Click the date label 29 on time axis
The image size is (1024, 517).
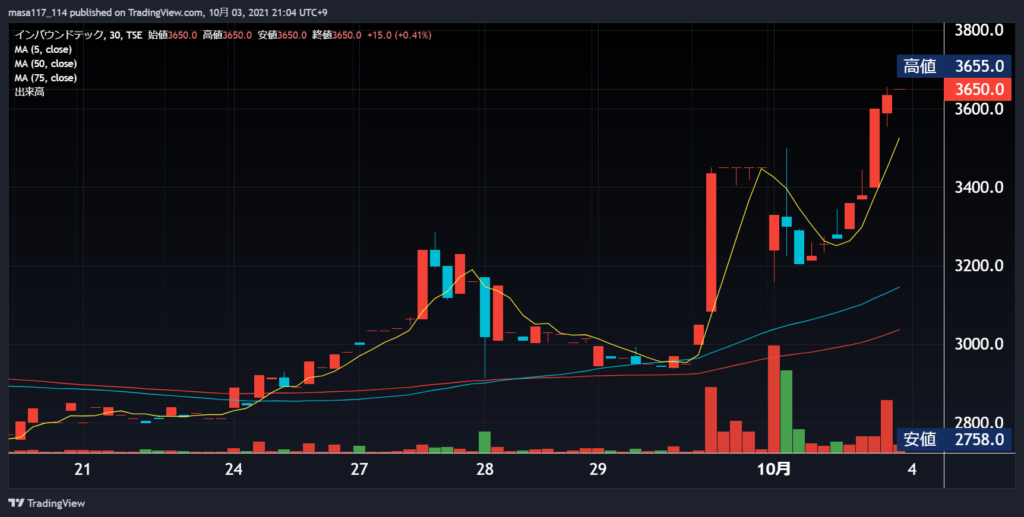[598, 469]
